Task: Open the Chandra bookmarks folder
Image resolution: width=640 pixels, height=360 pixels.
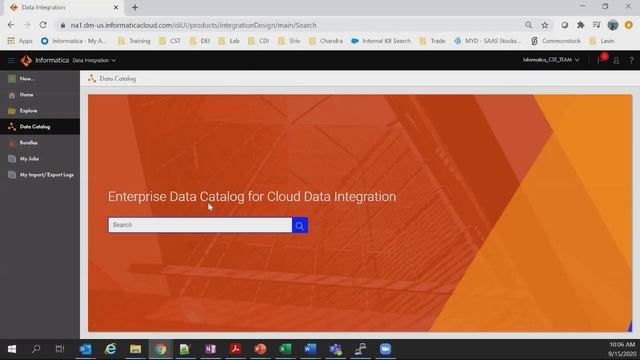Action: tap(326, 41)
